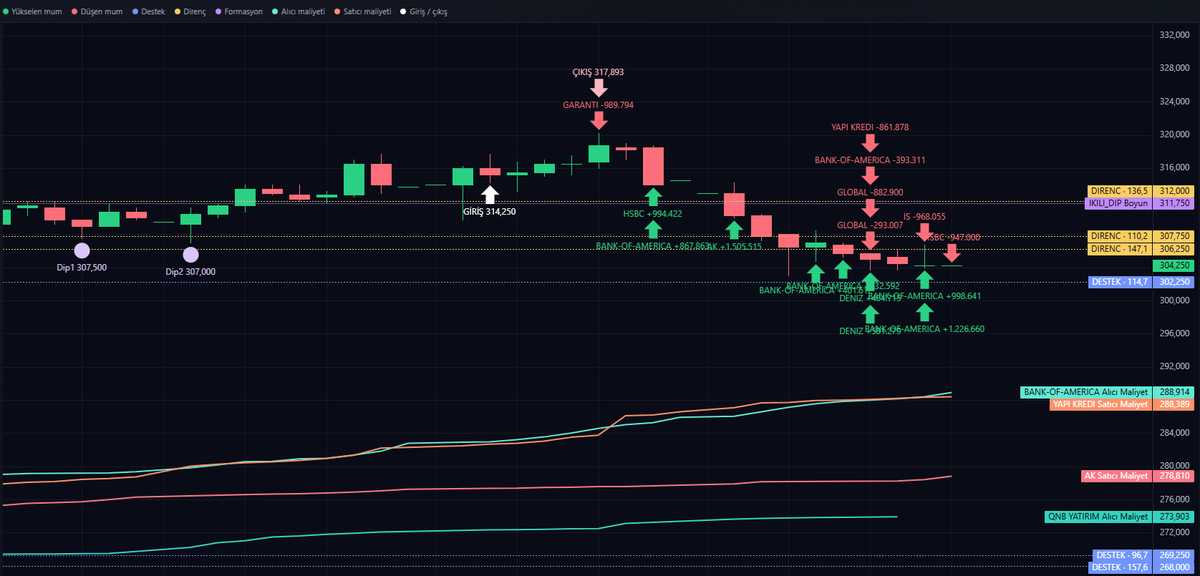Click the red arrow under GLOBAL -293.007
This screenshot has height=576, width=1200.
870,240
